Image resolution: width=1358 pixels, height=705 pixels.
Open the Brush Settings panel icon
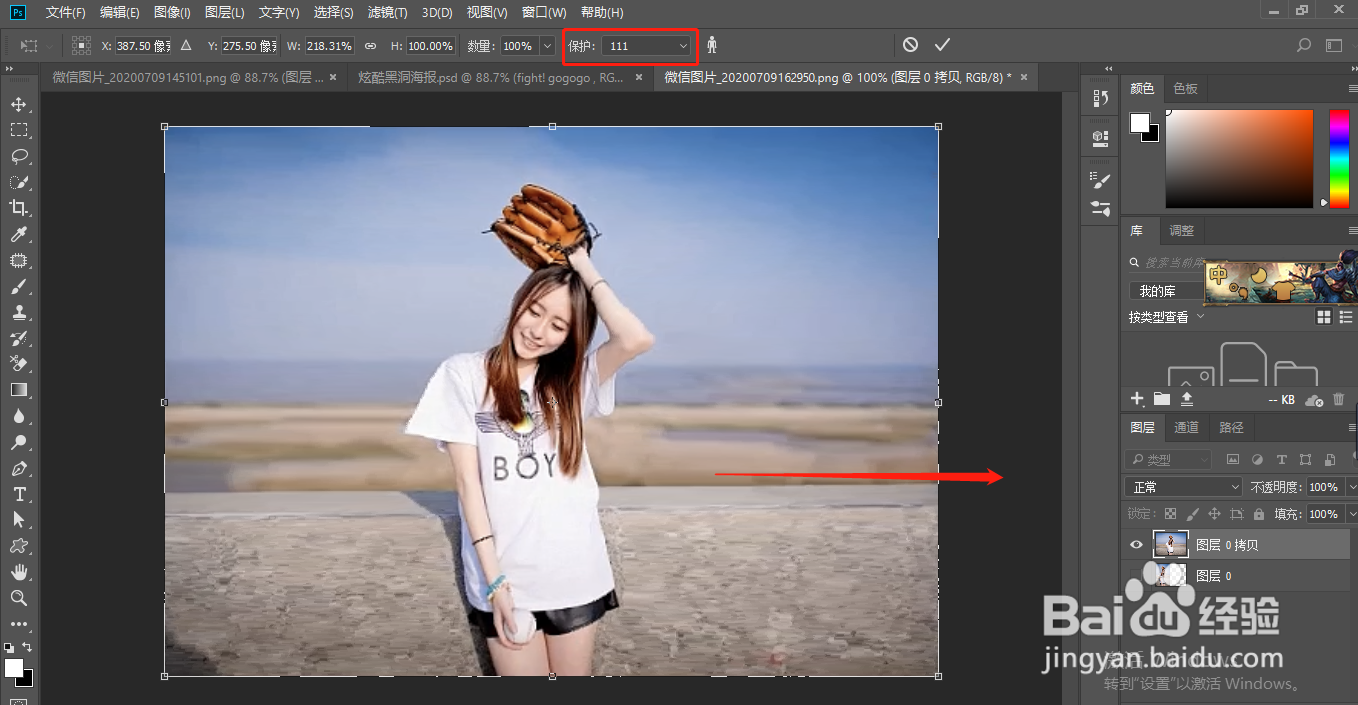click(1100, 180)
